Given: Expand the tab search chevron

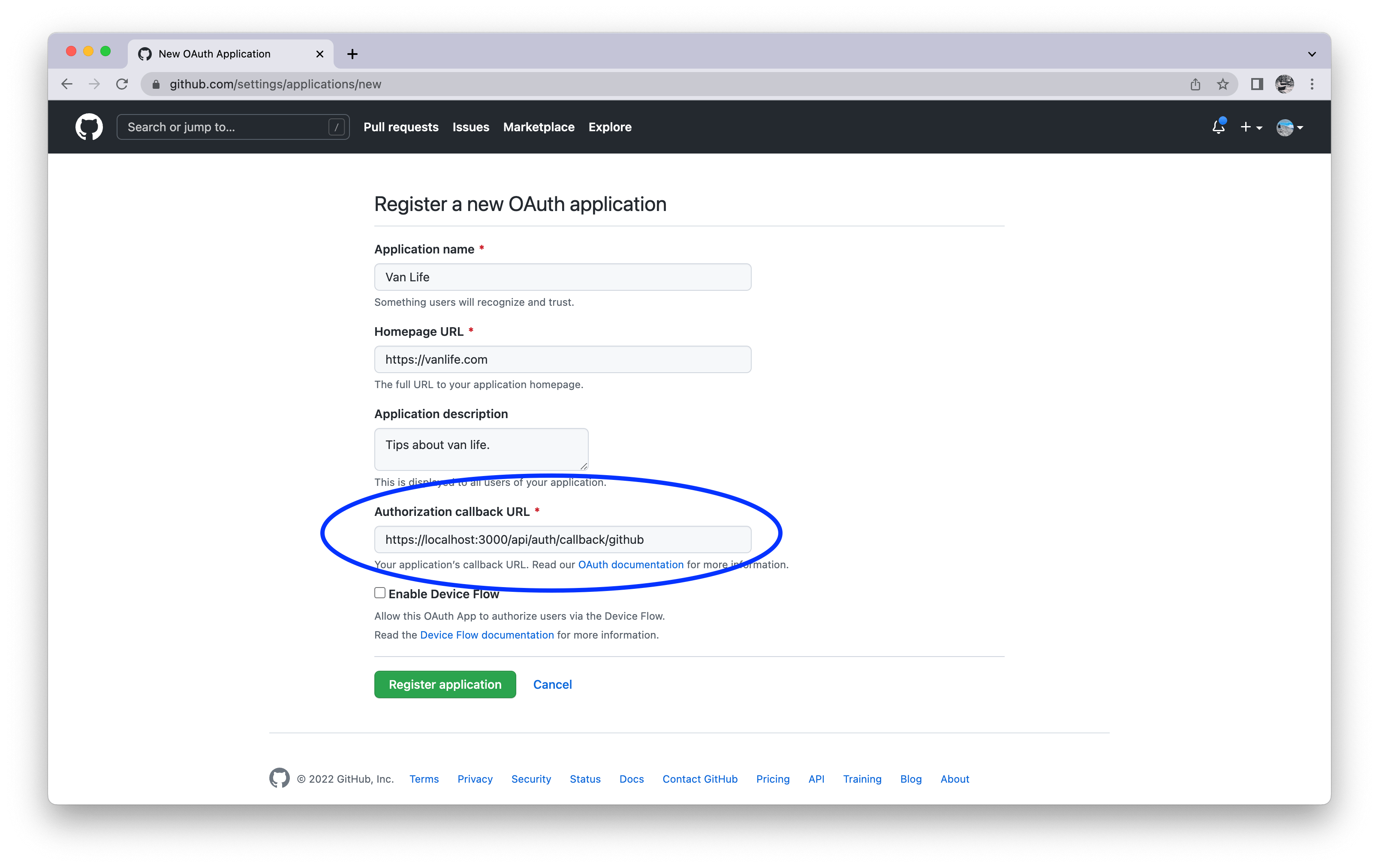Looking at the screenshot, I should point(1311,54).
